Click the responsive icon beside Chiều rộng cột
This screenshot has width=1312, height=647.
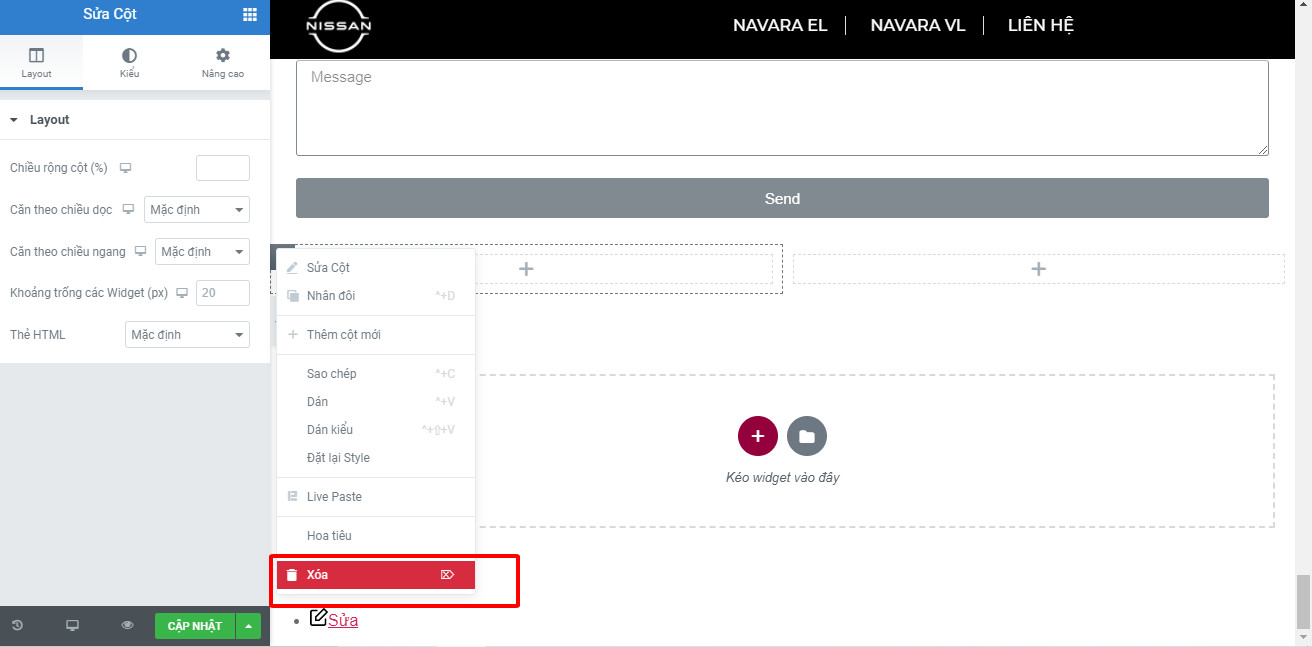click(x=126, y=168)
